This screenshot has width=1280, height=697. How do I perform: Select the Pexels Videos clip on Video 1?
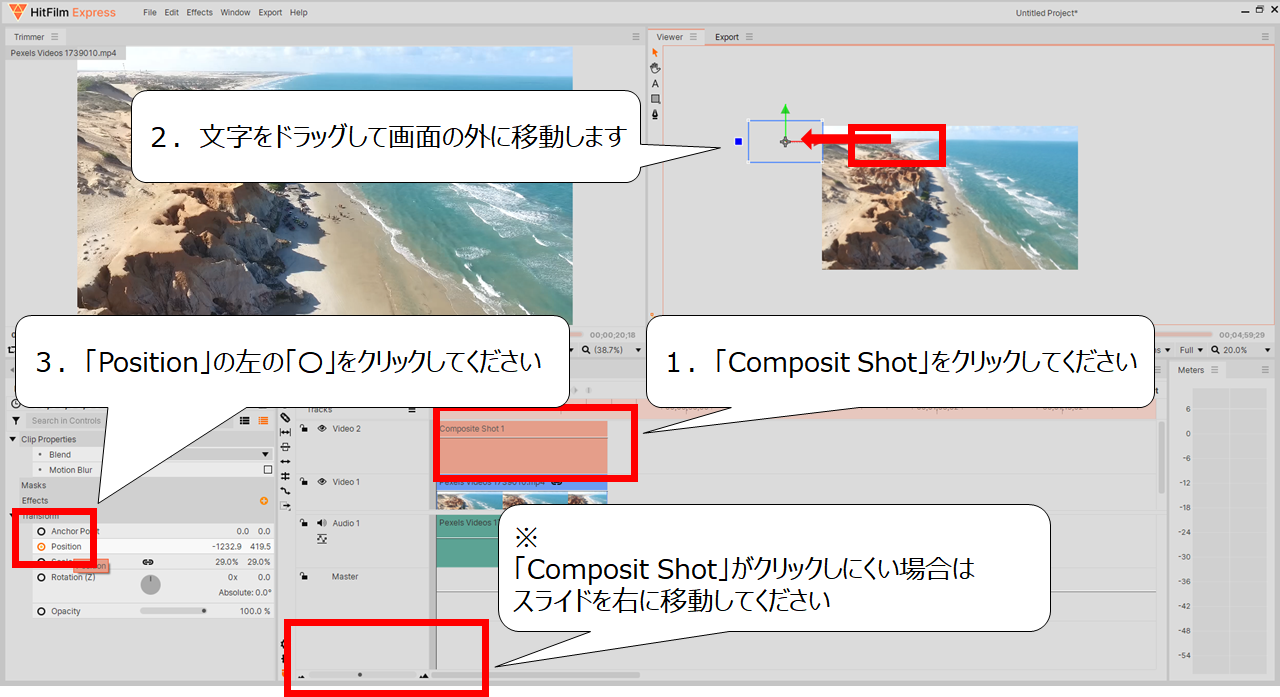pos(522,494)
